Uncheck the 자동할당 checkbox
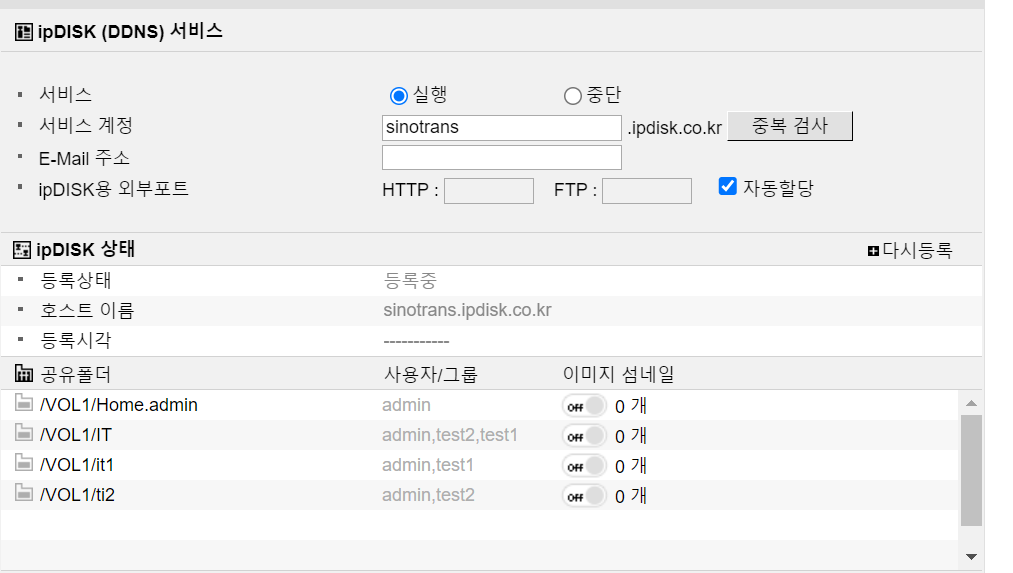The width and height of the screenshot is (1013, 573). 727,187
